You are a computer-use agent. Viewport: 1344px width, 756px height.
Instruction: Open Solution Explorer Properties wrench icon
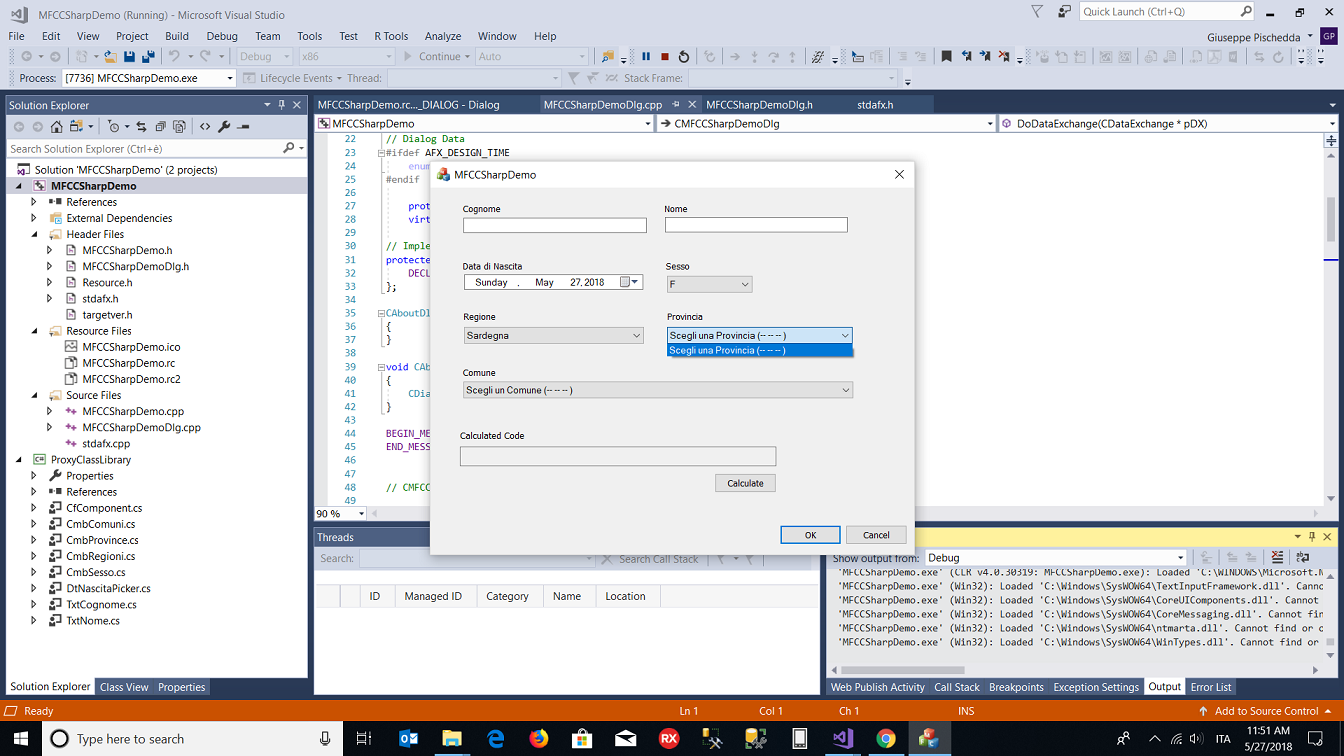[224, 127]
